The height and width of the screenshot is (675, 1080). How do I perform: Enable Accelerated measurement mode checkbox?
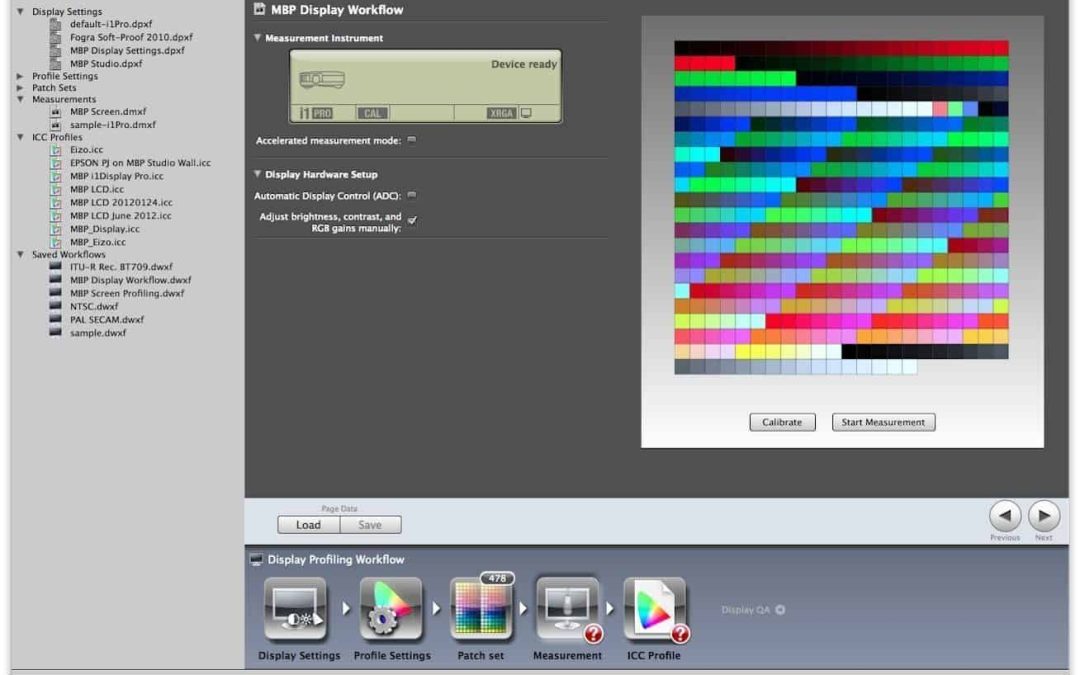point(411,141)
